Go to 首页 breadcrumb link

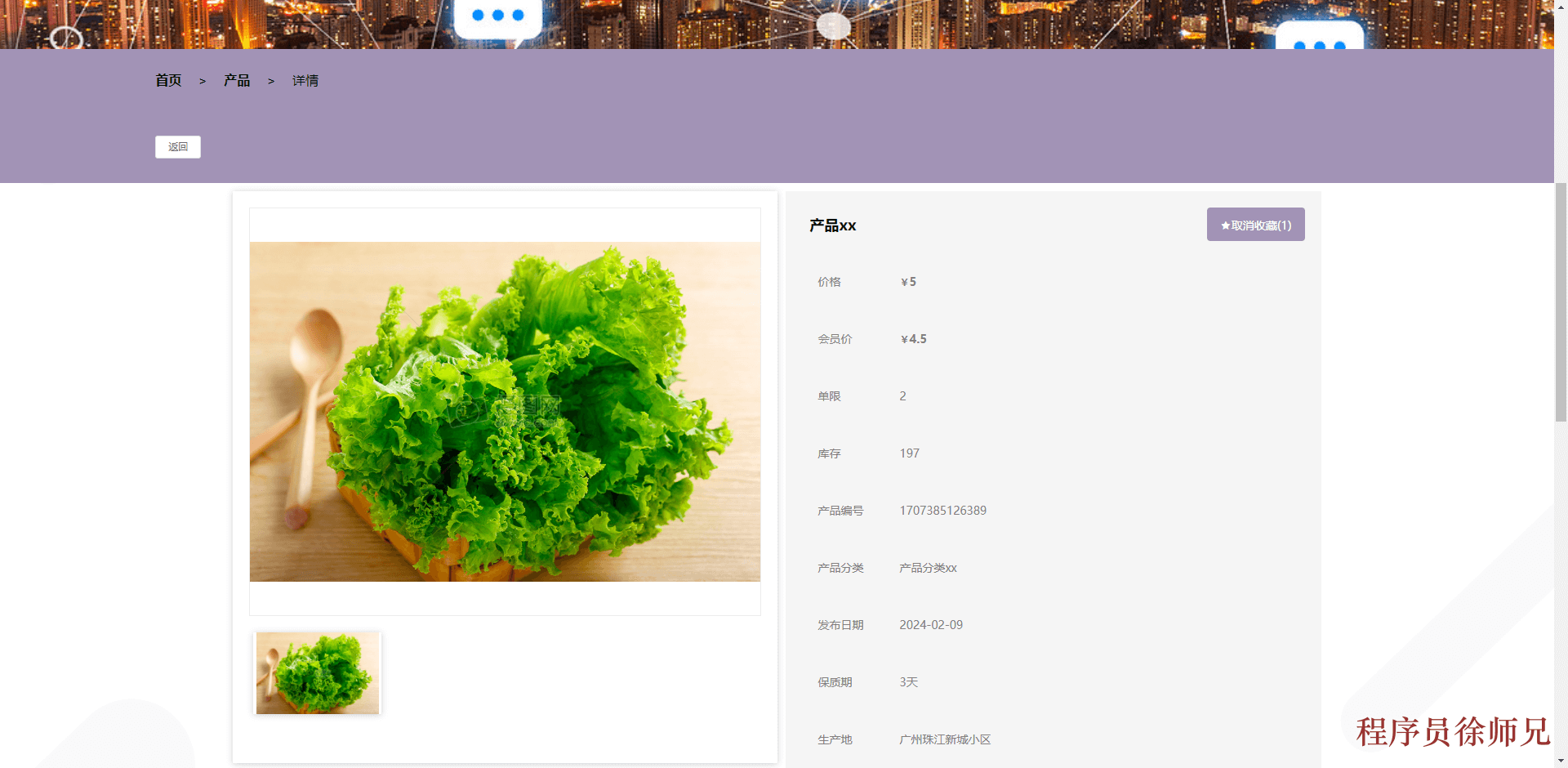[168, 80]
